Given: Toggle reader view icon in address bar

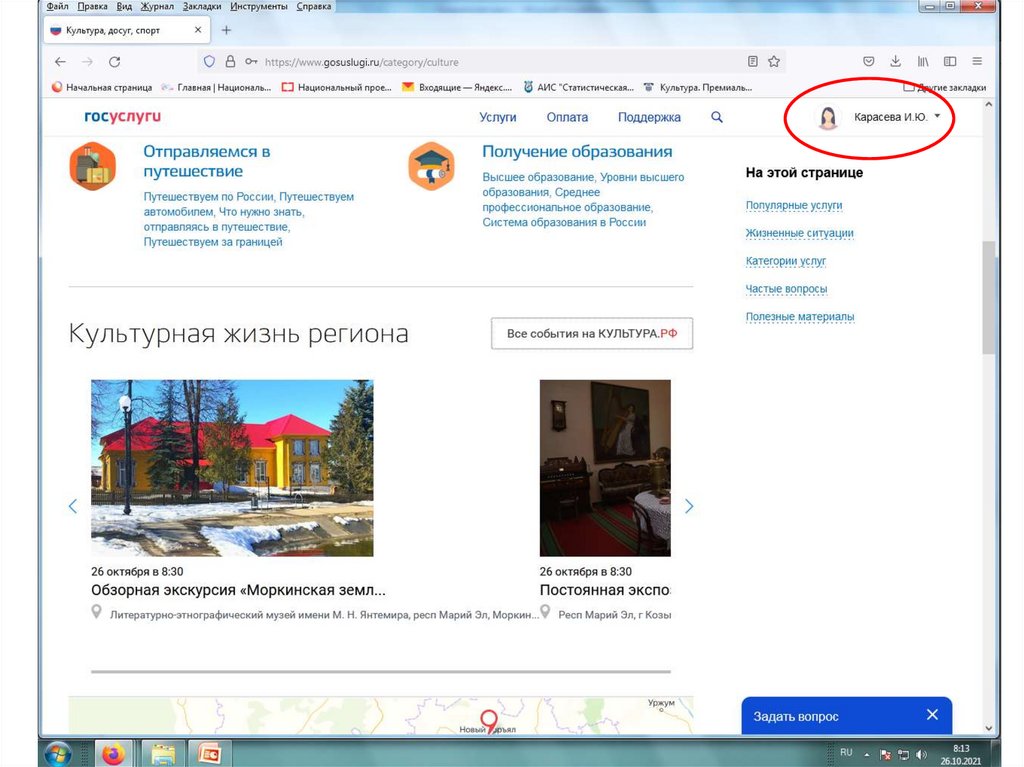Looking at the screenshot, I should (x=753, y=61).
